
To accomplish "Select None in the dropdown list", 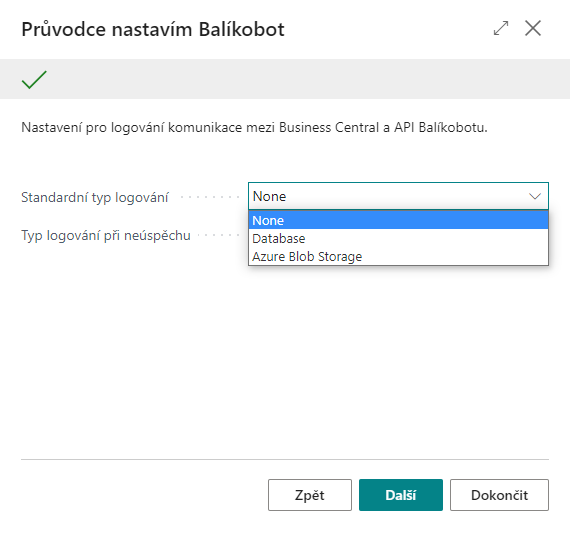I will [x=398, y=220].
